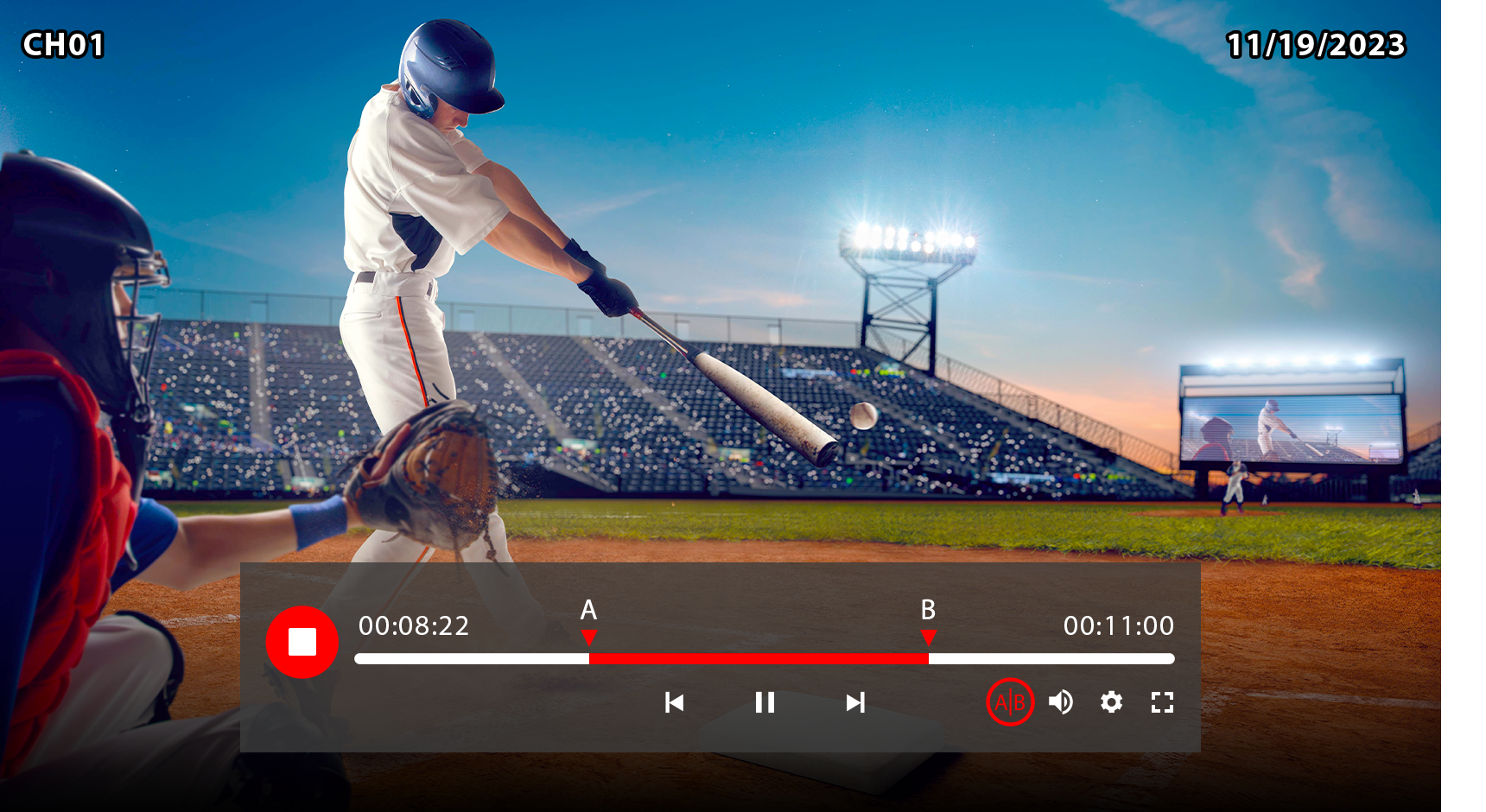Seek to the white progress bar before marker A
The image size is (1486, 812).
(x=472, y=658)
